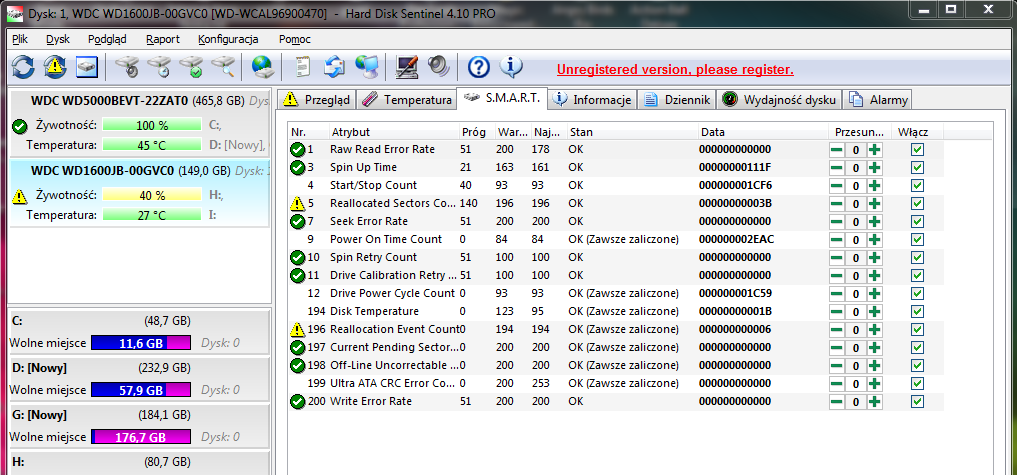Uncheck Włącz for Spin Up Time
The width and height of the screenshot is (1017, 475).
pyautogui.click(x=917, y=167)
